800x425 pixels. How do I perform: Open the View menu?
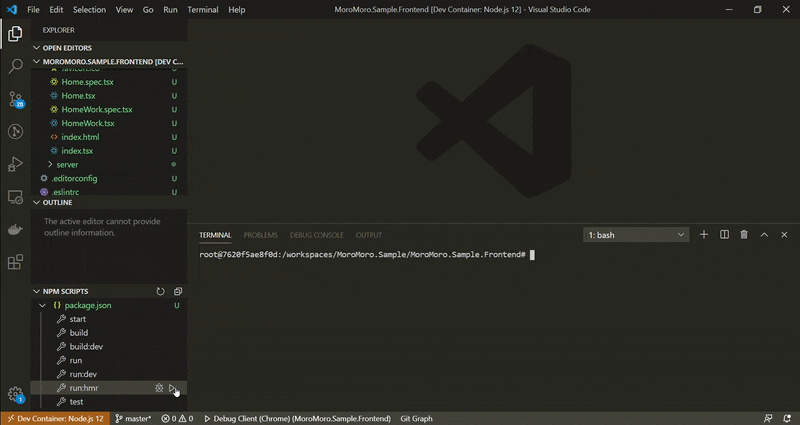(x=124, y=10)
